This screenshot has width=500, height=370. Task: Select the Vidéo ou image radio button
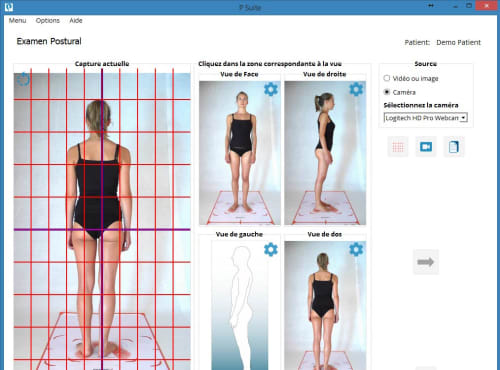[x=387, y=78]
